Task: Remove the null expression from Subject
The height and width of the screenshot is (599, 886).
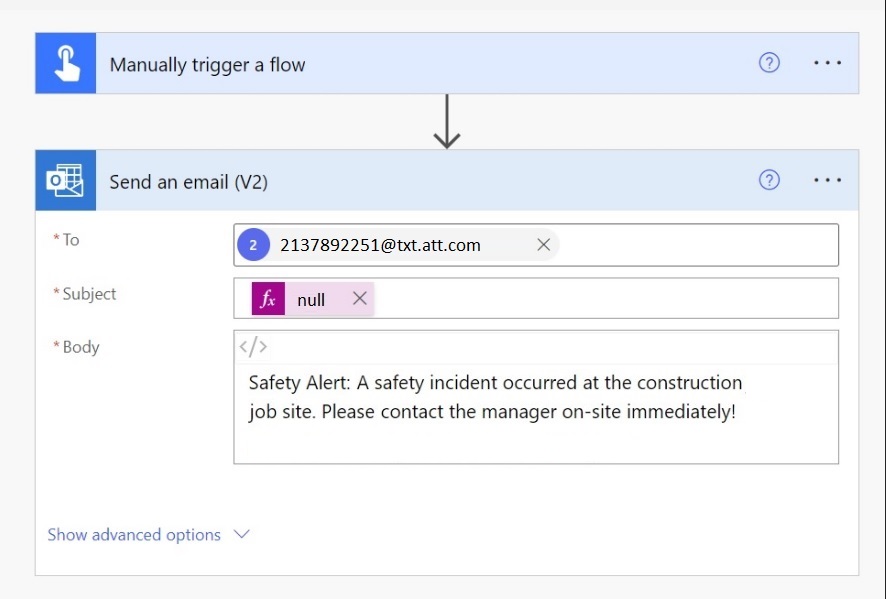Action: [x=360, y=298]
